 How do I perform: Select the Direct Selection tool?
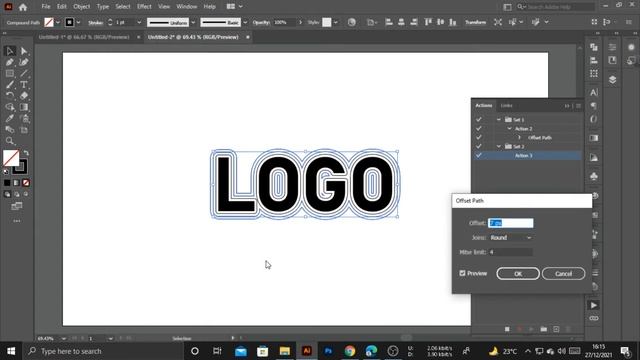(24, 51)
